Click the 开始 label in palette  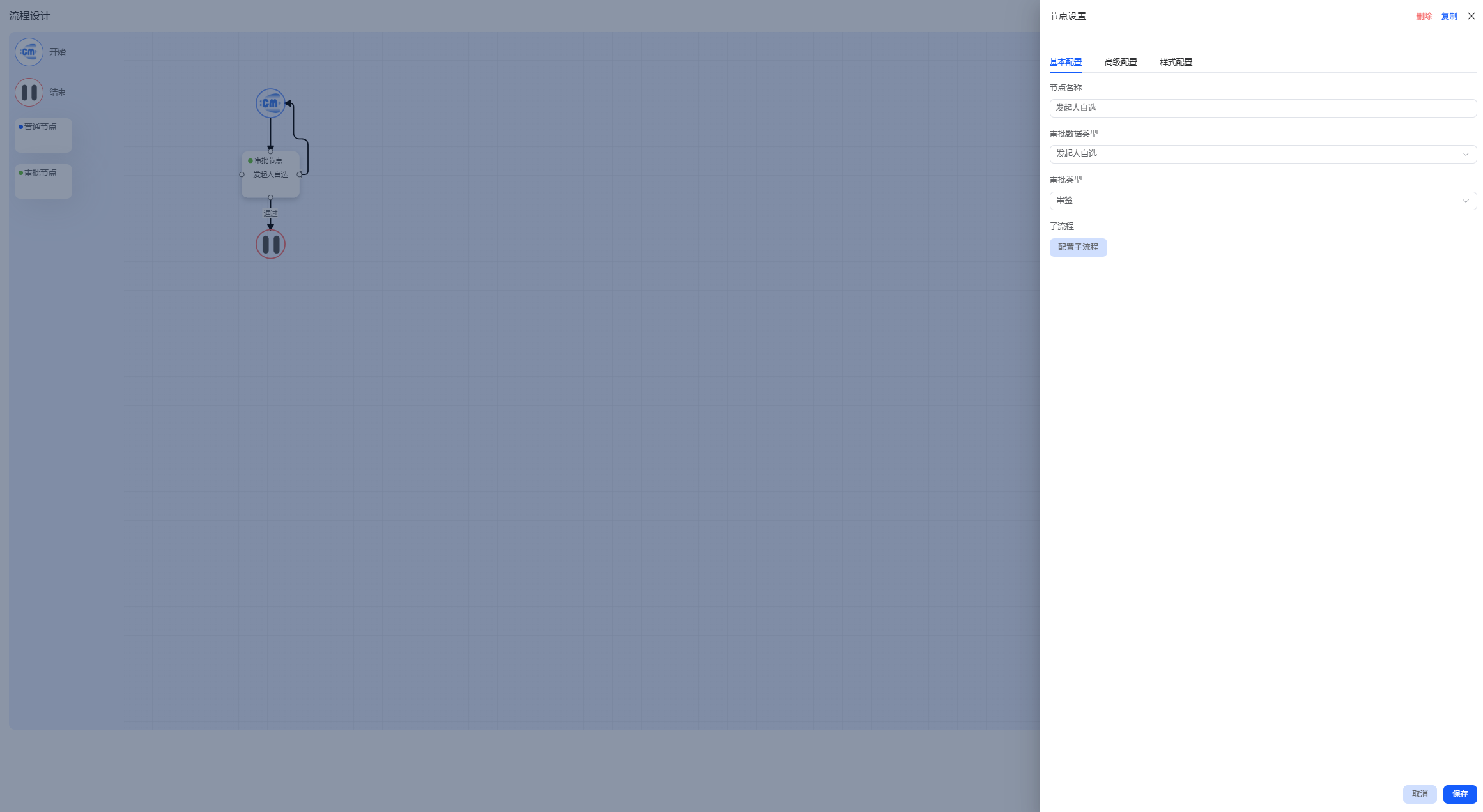click(x=58, y=52)
